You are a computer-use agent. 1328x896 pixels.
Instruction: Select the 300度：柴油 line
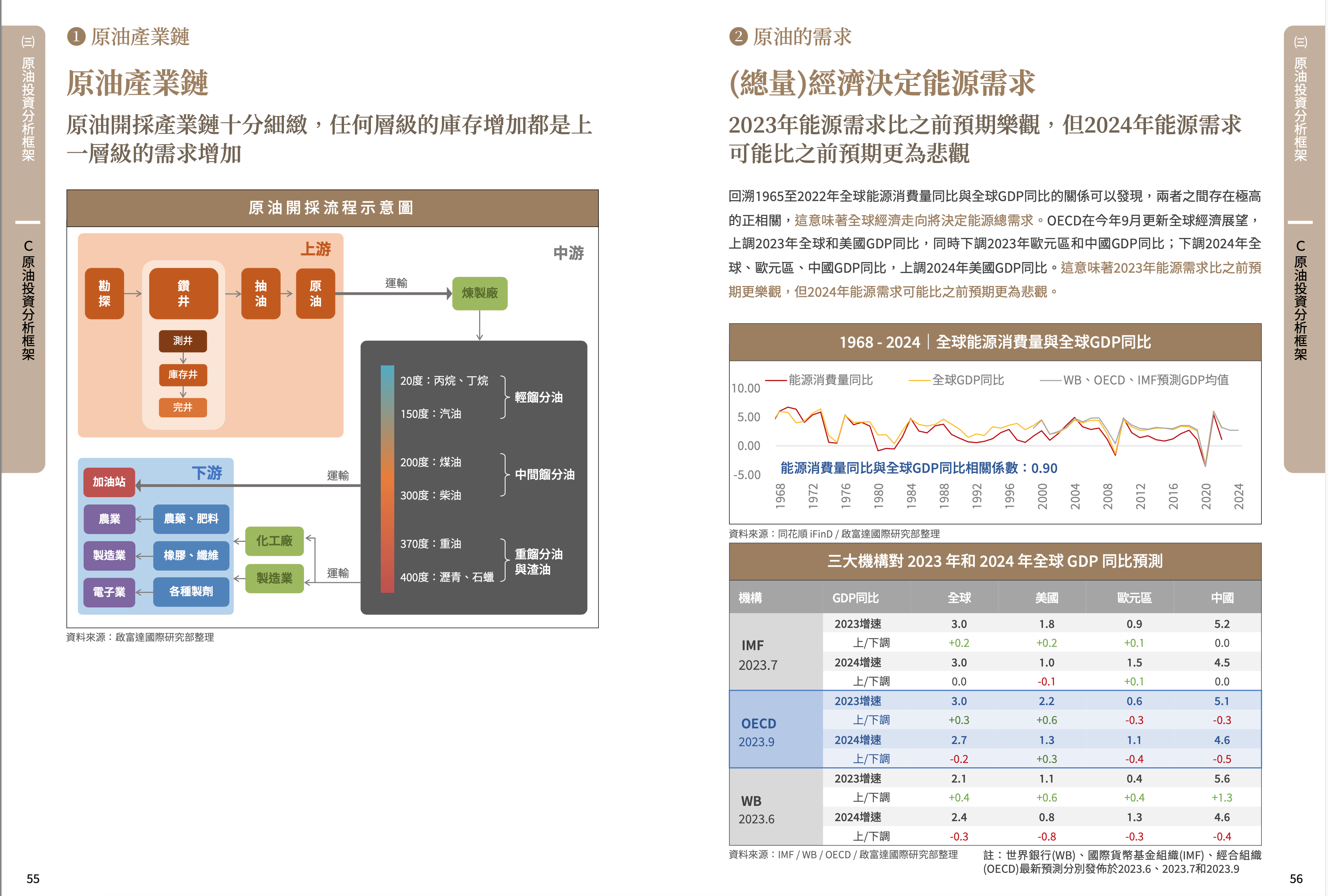pos(431,495)
